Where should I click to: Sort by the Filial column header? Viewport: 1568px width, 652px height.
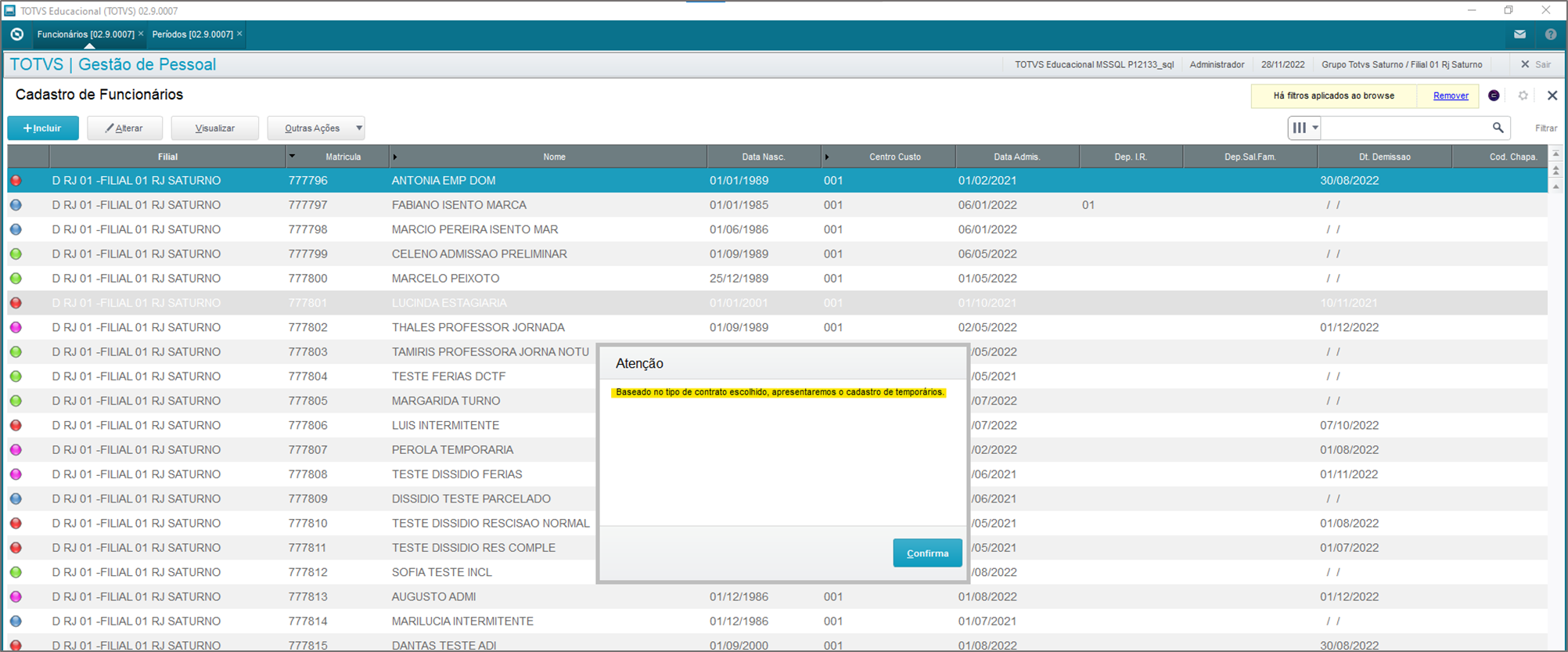click(x=167, y=157)
